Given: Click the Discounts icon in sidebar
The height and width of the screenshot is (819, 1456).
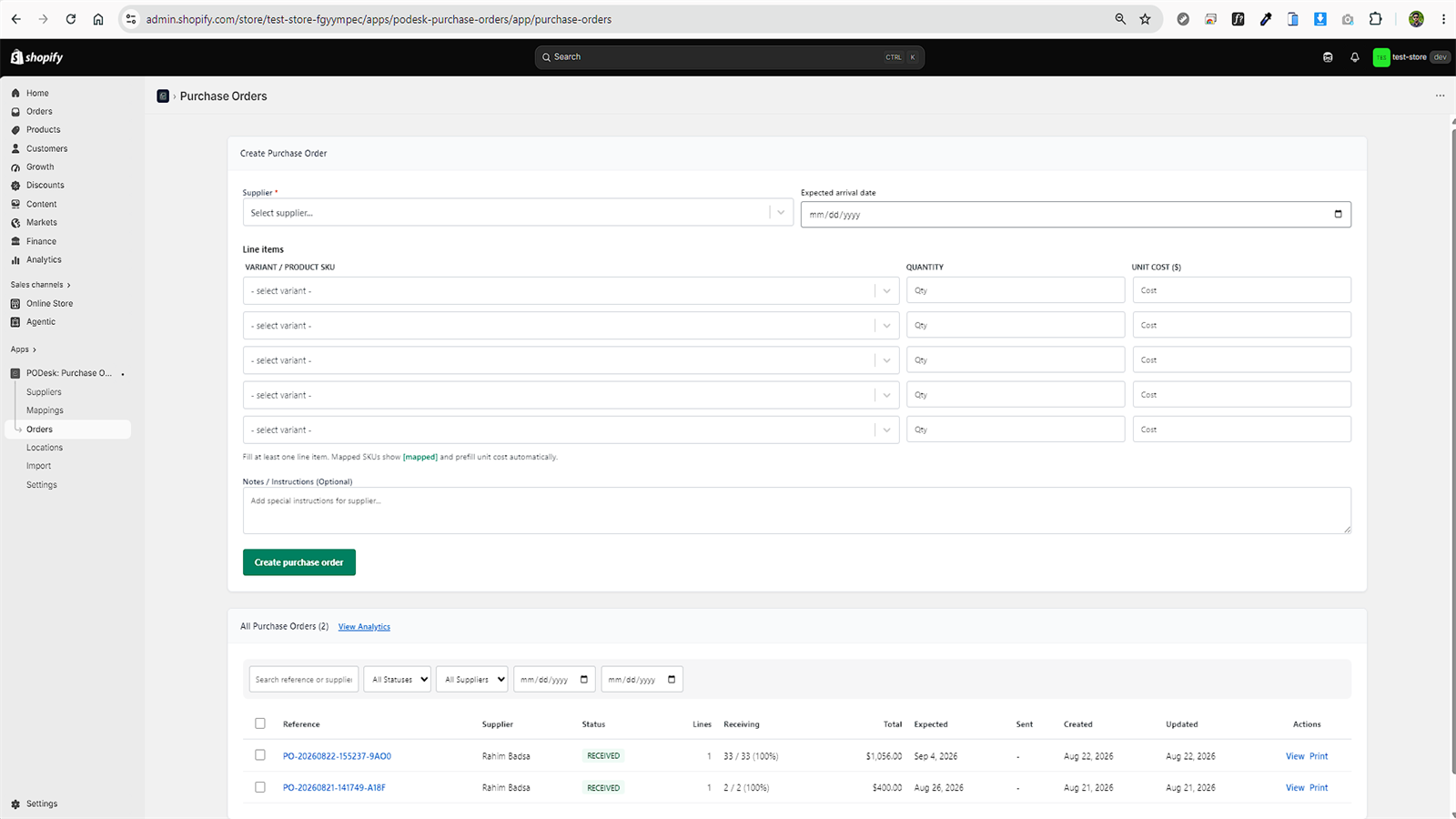Looking at the screenshot, I should coord(15,186).
